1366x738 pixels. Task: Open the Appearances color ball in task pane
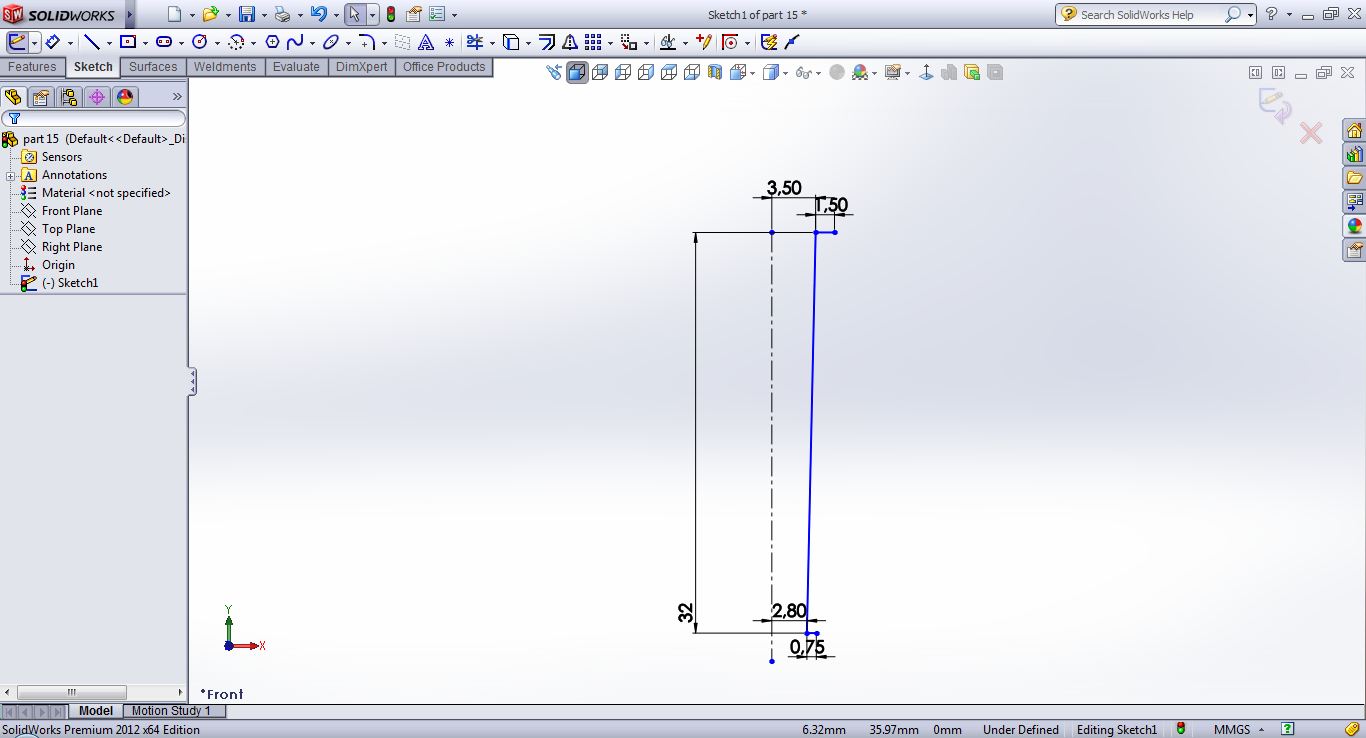[1355, 226]
